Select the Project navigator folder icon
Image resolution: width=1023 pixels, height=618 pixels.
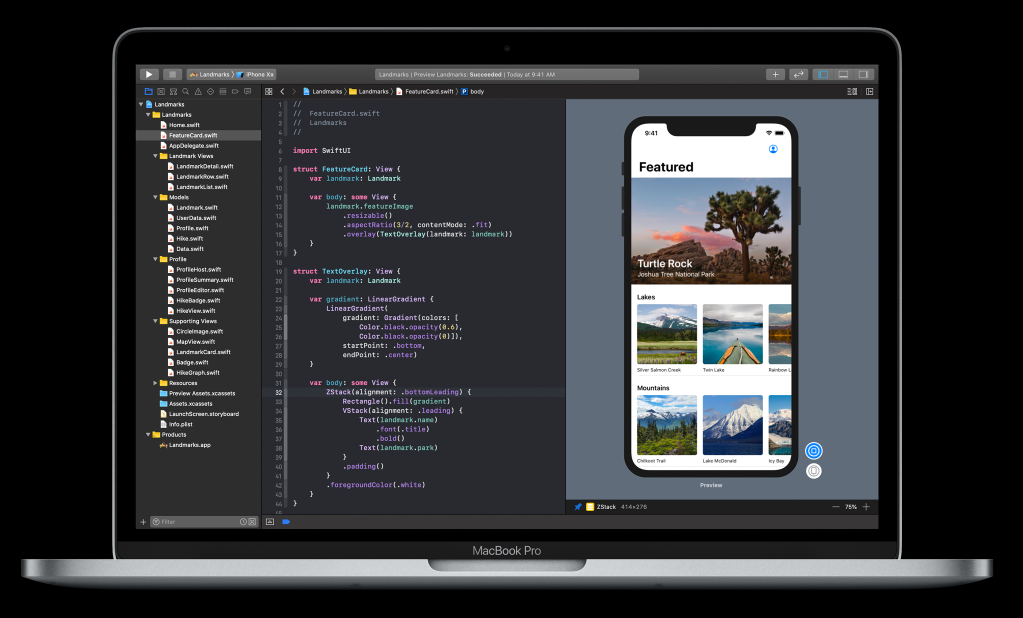click(149, 91)
